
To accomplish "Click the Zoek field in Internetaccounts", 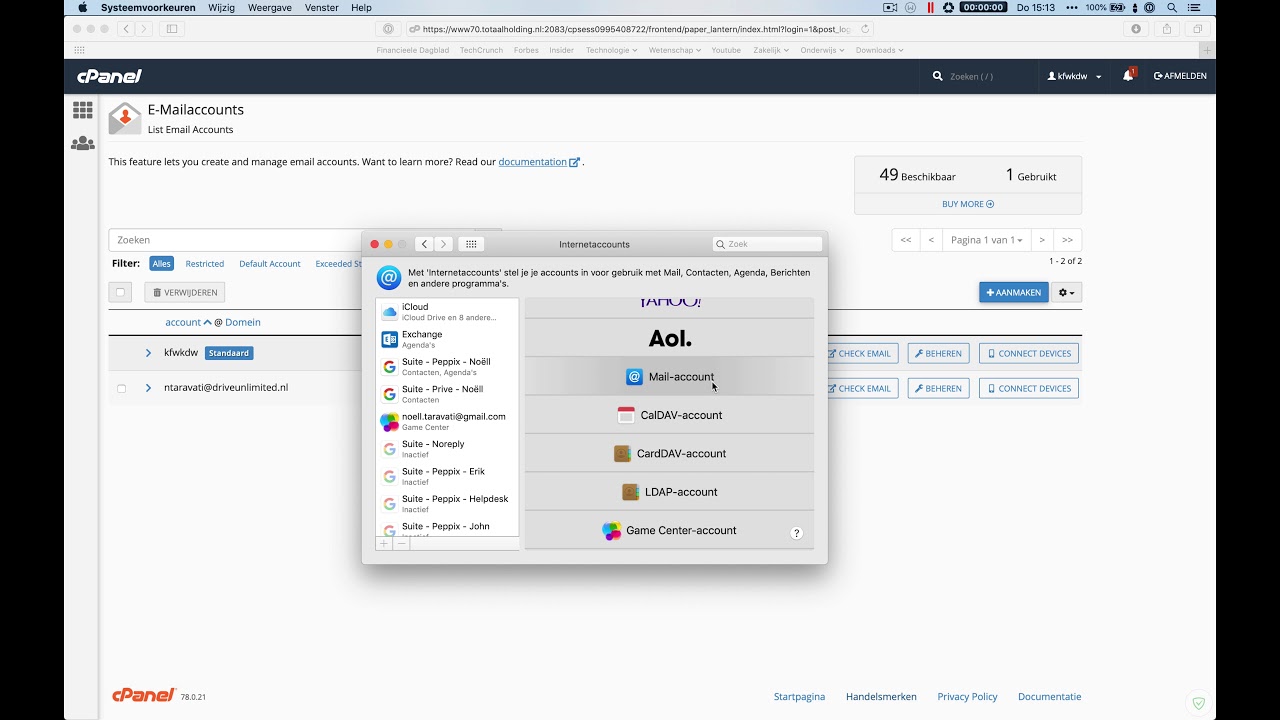I will (768, 244).
